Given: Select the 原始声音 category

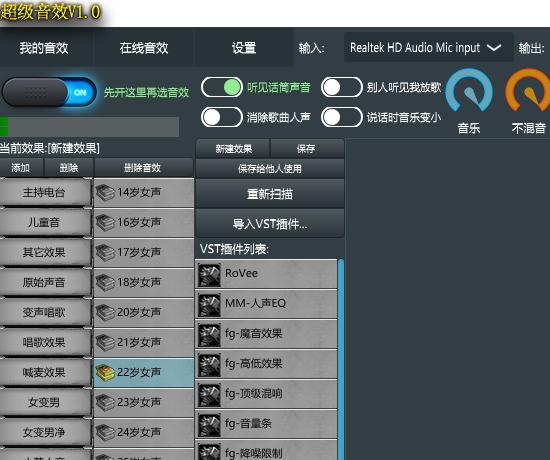Looking at the screenshot, I should [x=44, y=282].
